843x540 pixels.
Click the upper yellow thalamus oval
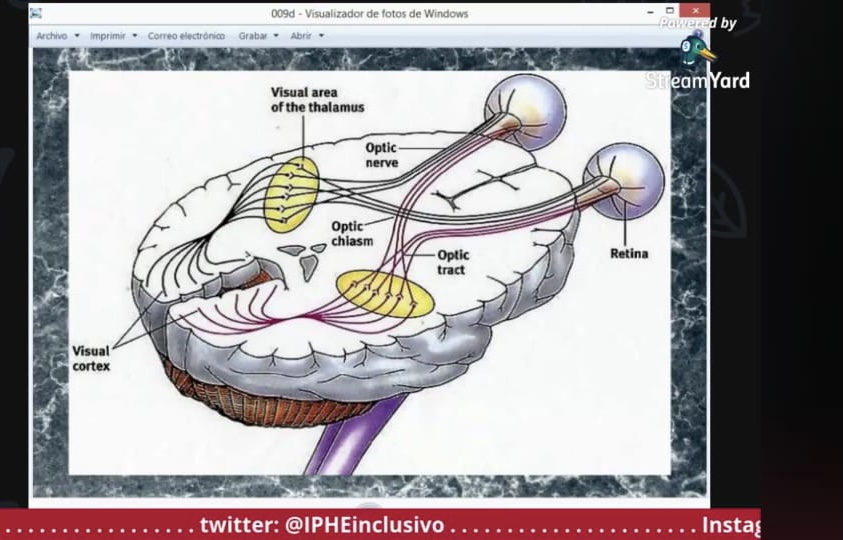[291, 195]
